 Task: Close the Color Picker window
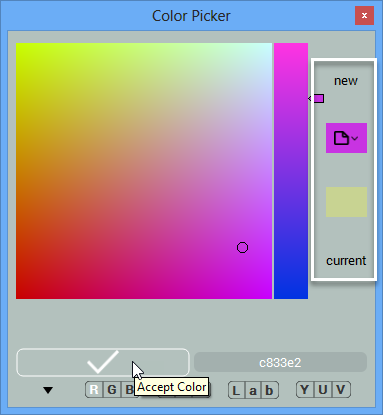(x=364, y=16)
